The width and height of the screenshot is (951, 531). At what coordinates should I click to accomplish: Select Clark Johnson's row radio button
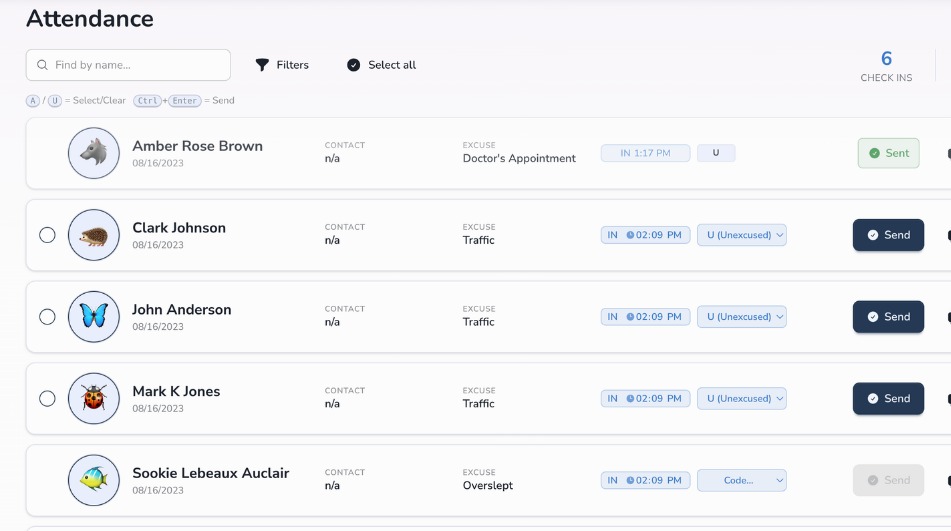[x=47, y=235]
